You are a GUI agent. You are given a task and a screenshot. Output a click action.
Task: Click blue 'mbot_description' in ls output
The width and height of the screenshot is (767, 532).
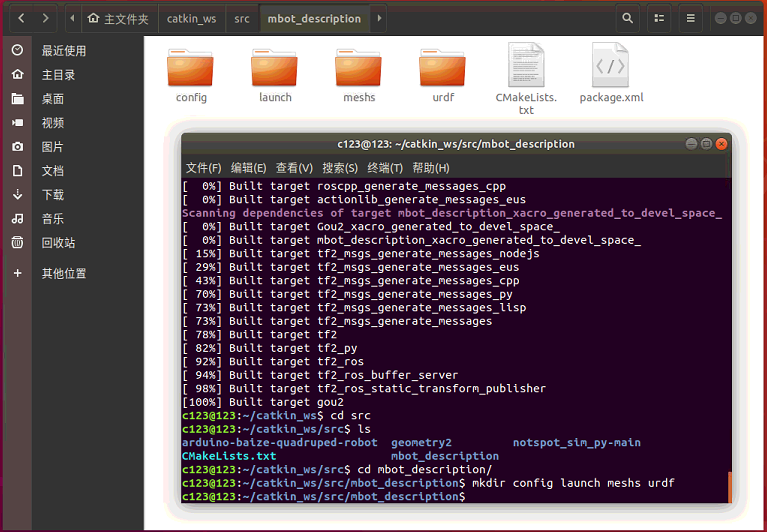[445, 456]
